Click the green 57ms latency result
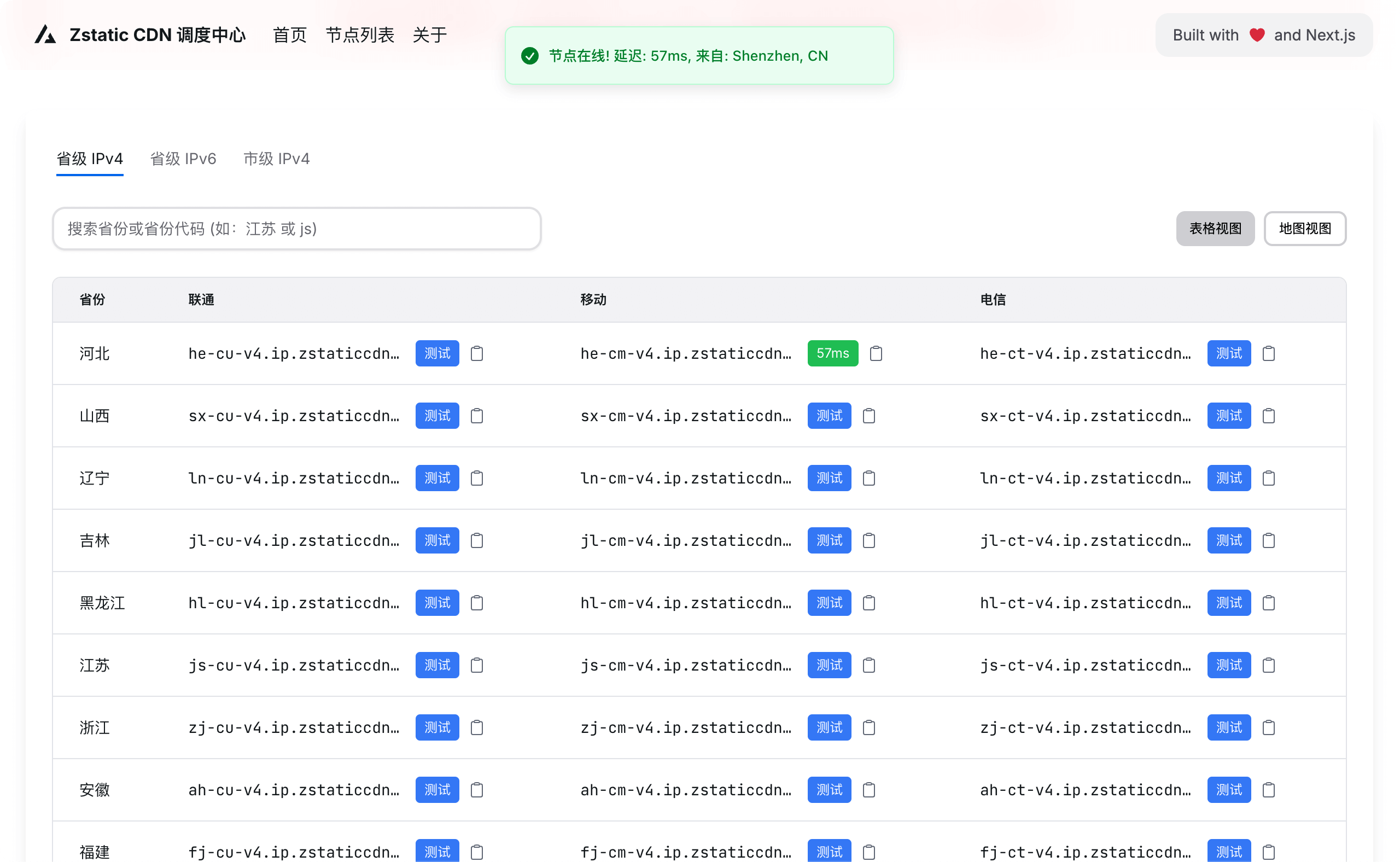Image resolution: width=1400 pixels, height=862 pixels. tap(832, 353)
